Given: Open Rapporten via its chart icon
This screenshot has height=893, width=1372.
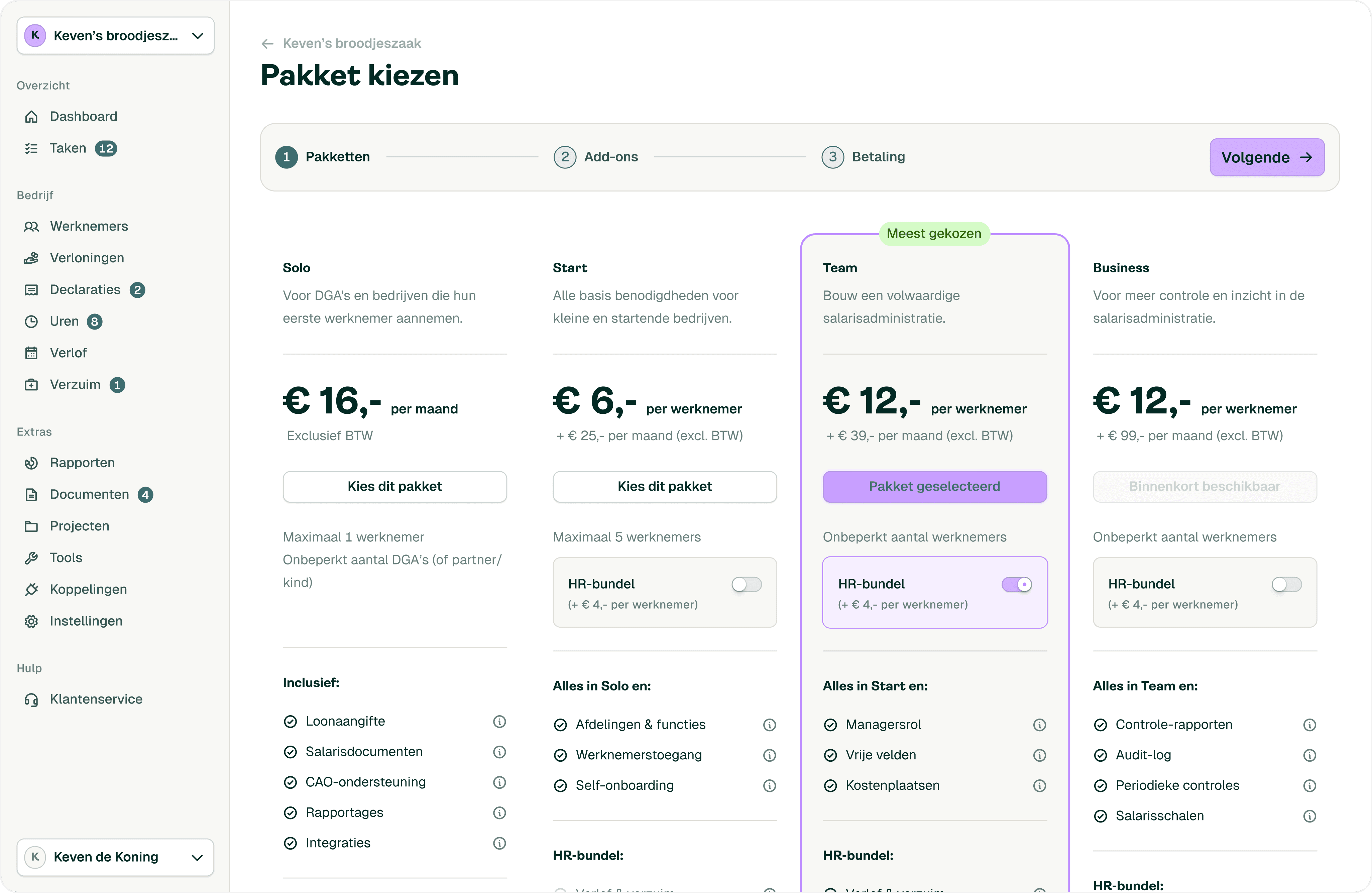Looking at the screenshot, I should [x=31, y=463].
